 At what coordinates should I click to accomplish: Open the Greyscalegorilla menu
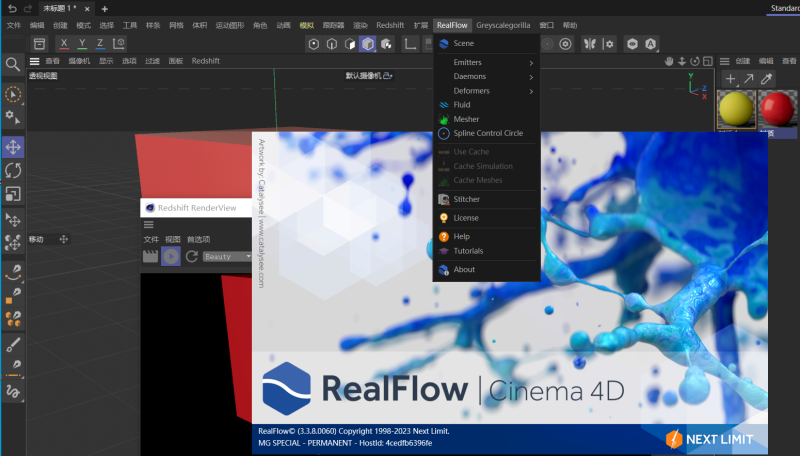point(503,25)
